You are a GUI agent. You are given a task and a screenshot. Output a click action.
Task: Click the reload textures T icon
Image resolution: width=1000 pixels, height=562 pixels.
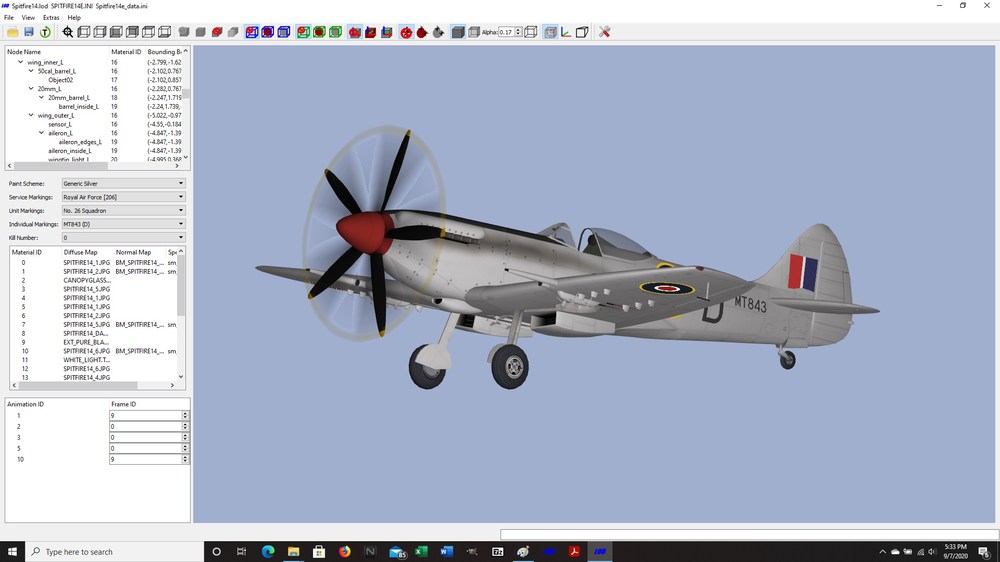pyautogui.click(x=45, y=32)
